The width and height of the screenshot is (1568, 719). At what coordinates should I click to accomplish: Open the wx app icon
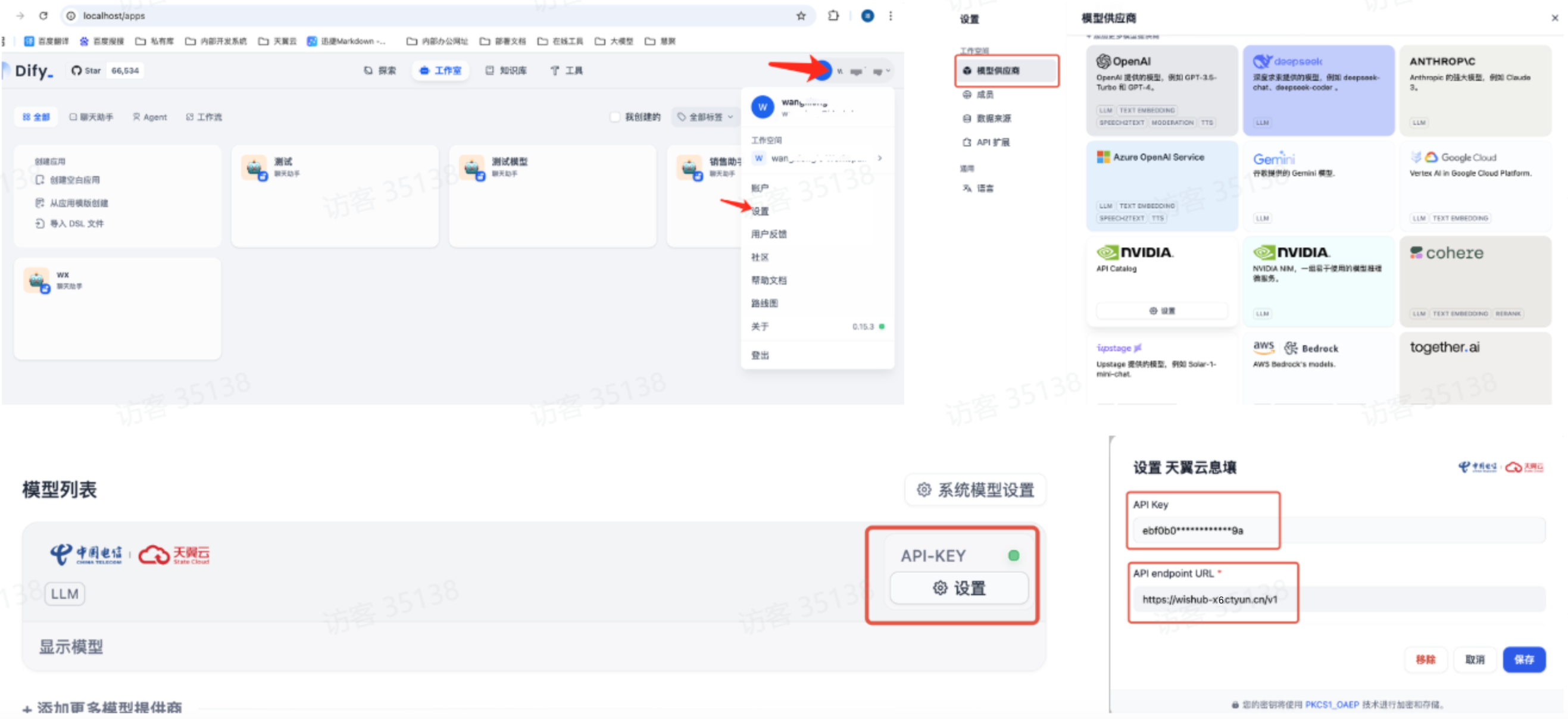(36, 280)
